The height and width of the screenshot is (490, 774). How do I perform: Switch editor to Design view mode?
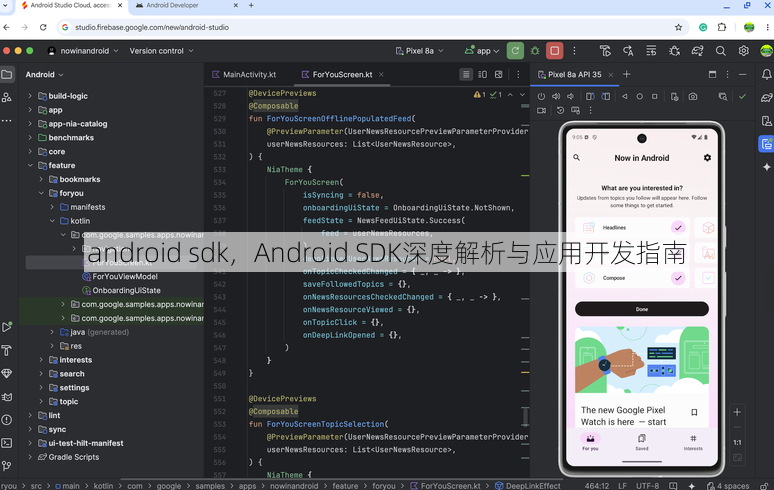click(499, 75)
